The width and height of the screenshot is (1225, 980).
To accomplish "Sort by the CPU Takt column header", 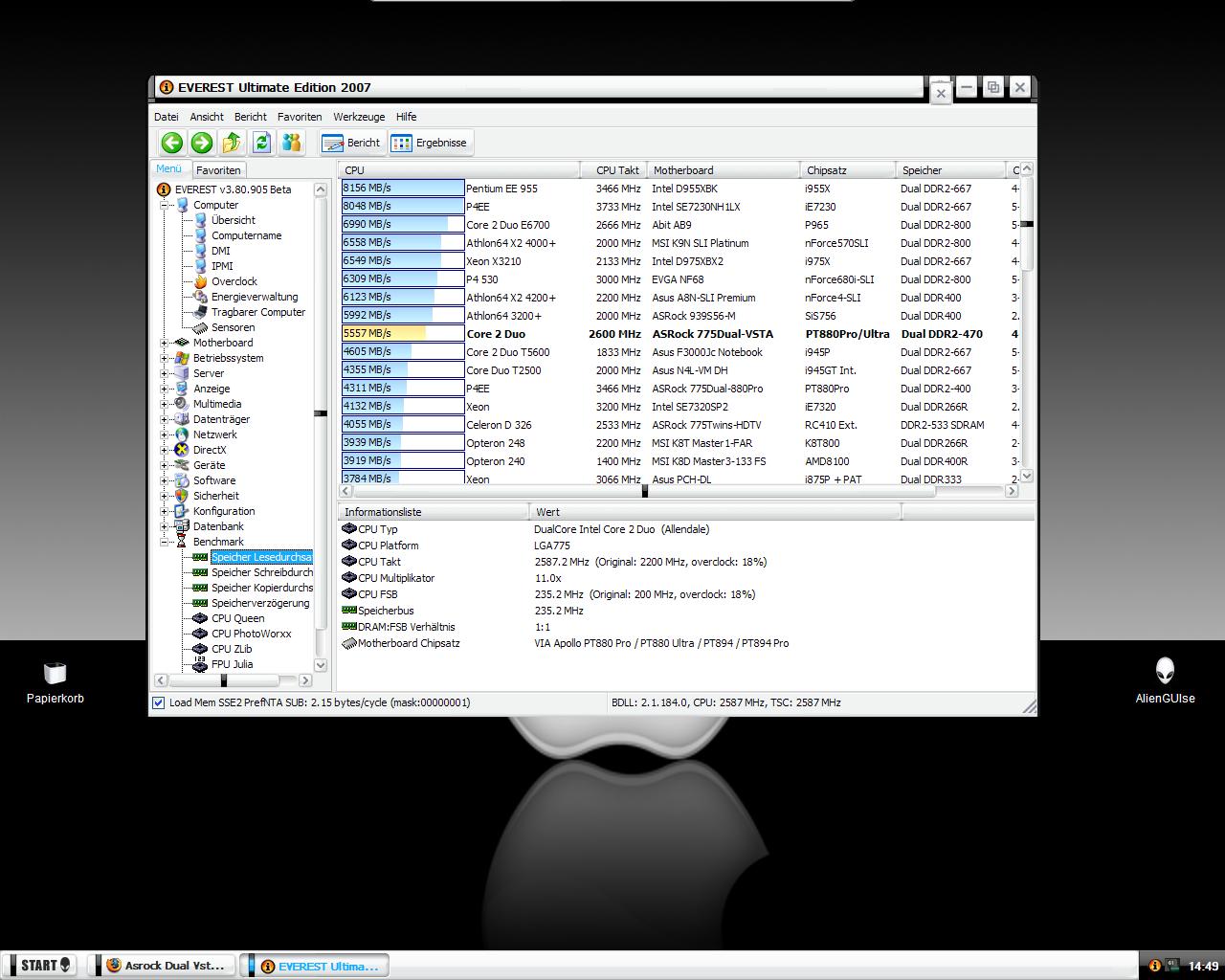I will point(615,170).
